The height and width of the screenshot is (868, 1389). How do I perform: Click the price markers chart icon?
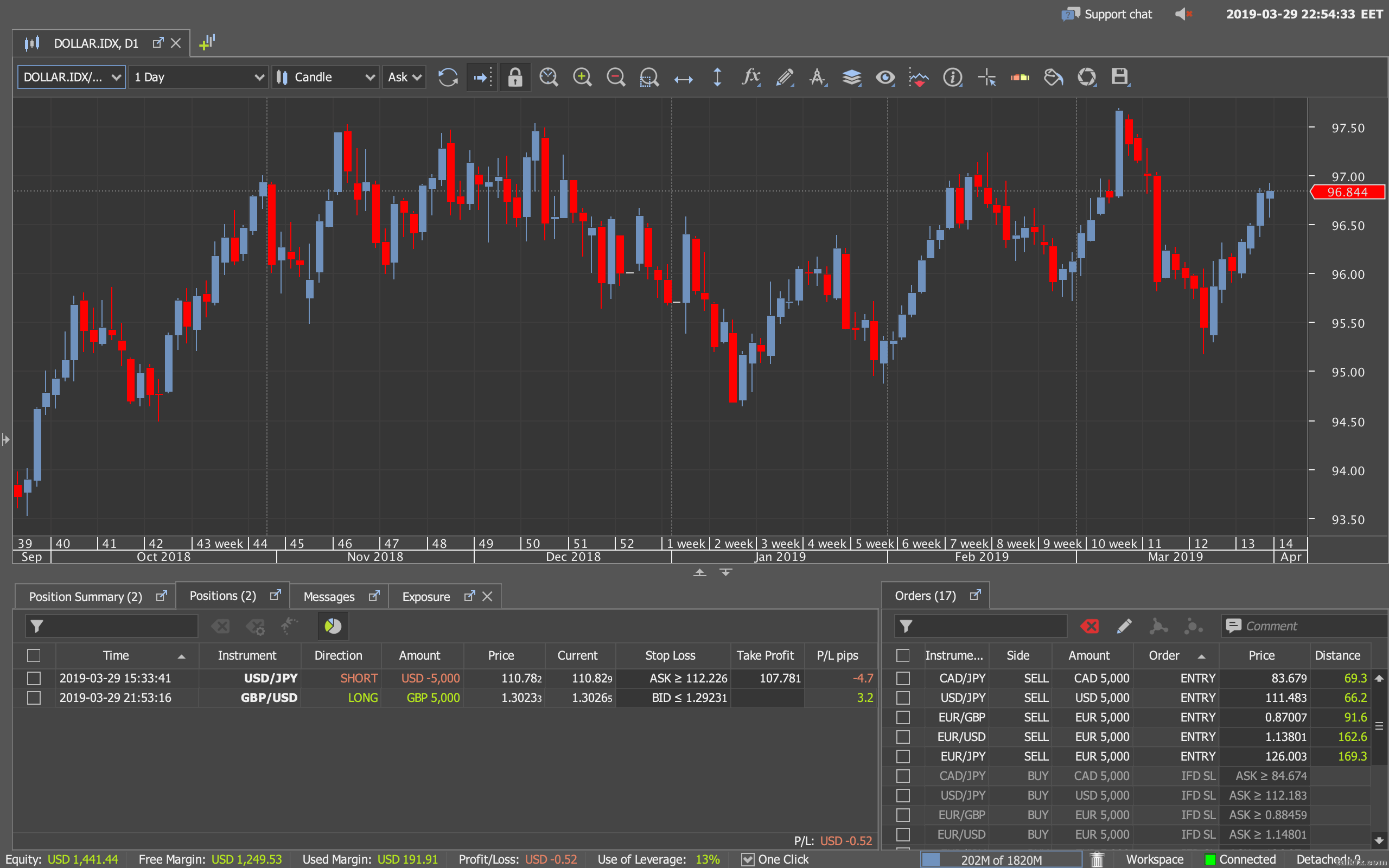coord(919,77)
